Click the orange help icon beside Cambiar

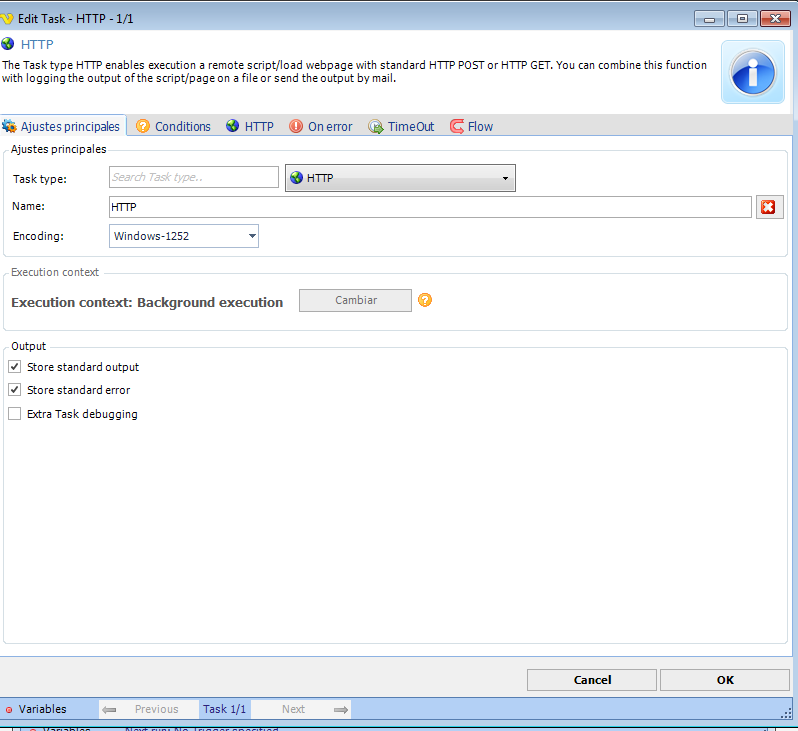425,300
